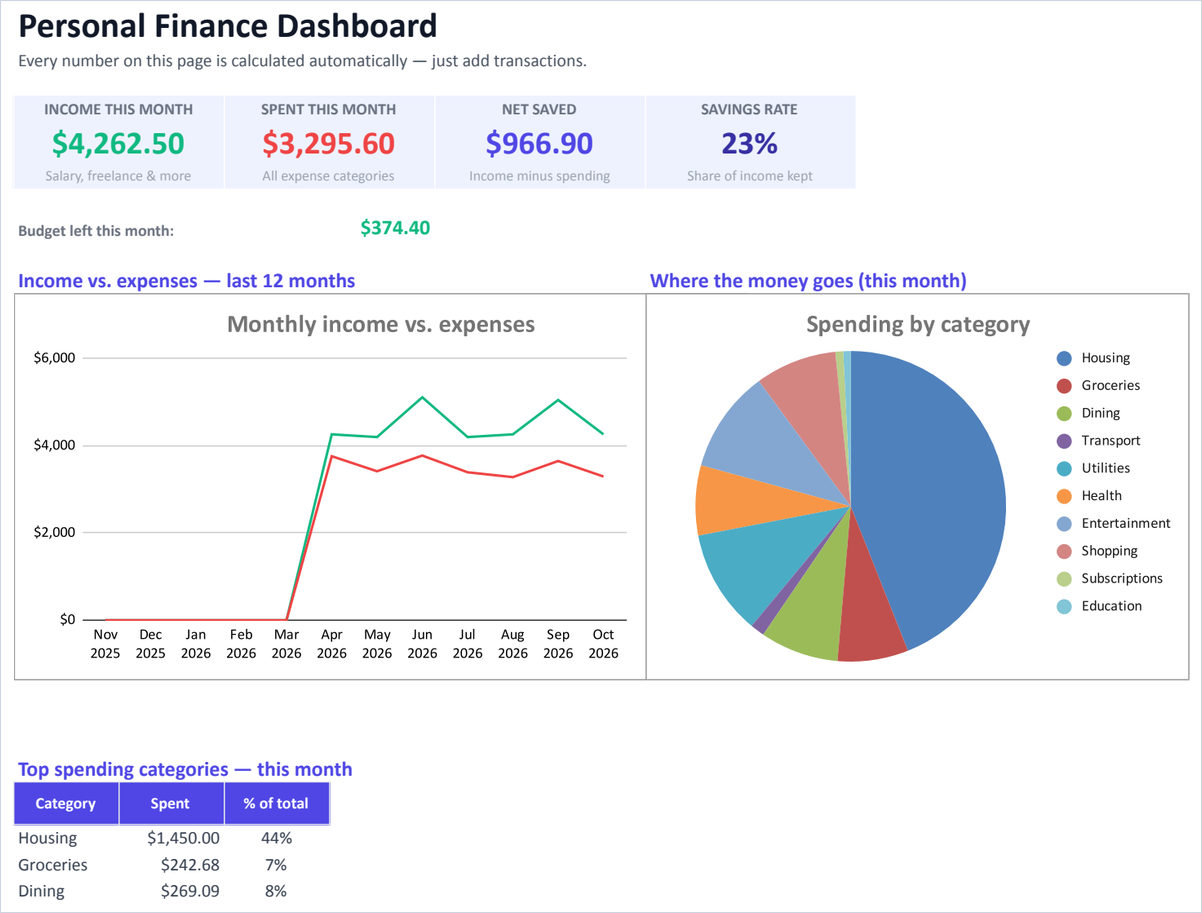Click Top spending categories heading
Screen dimensions: 1202x913
tap(185, 769)
